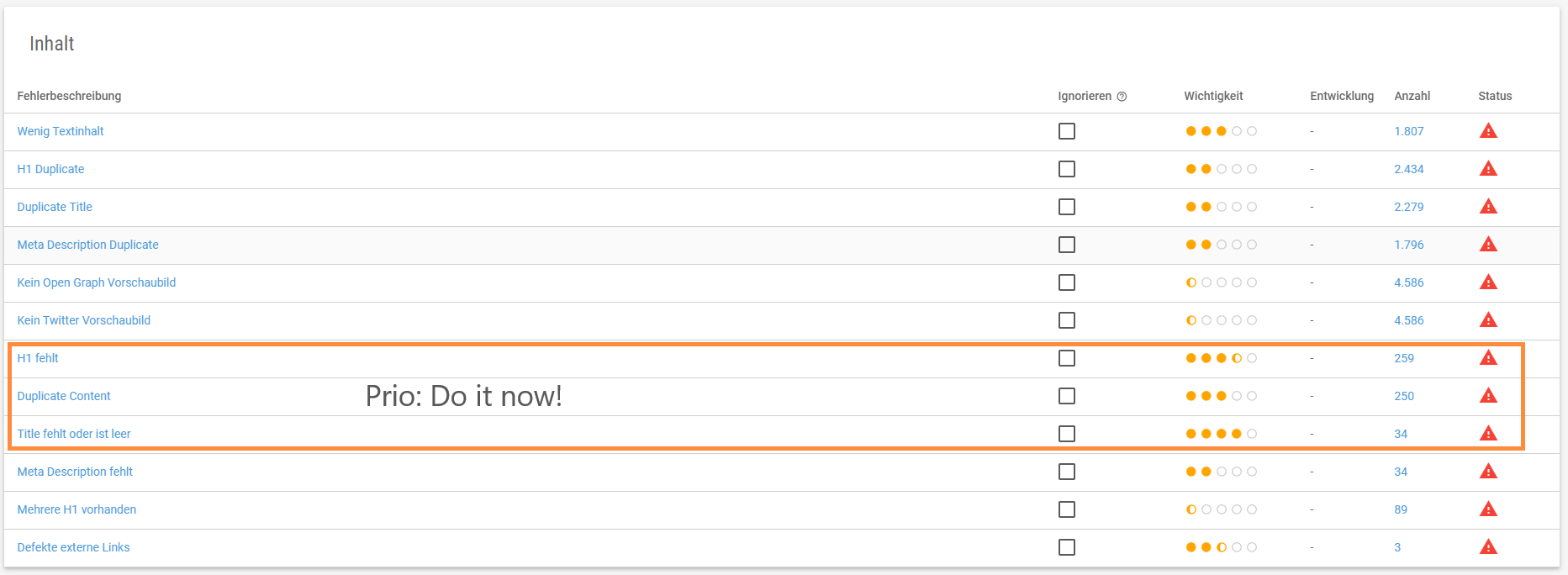Image resolution: width=1568 pixels, height=575 pixels.
Task: Click the warning icon for Title fehlt oder ist leer
Action: pyautogui.click(x=1488, y=434)
